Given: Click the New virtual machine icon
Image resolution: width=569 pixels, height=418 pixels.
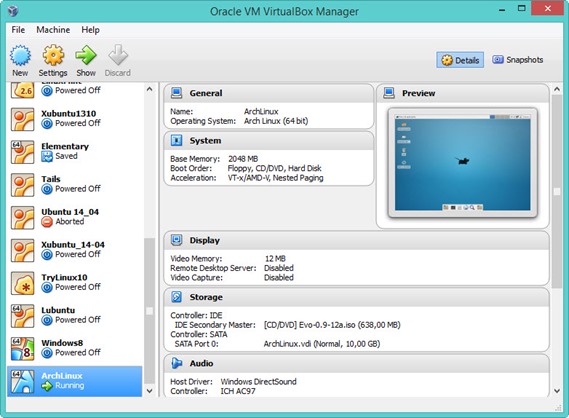Looking at the screenshot, I should point(20,56).
